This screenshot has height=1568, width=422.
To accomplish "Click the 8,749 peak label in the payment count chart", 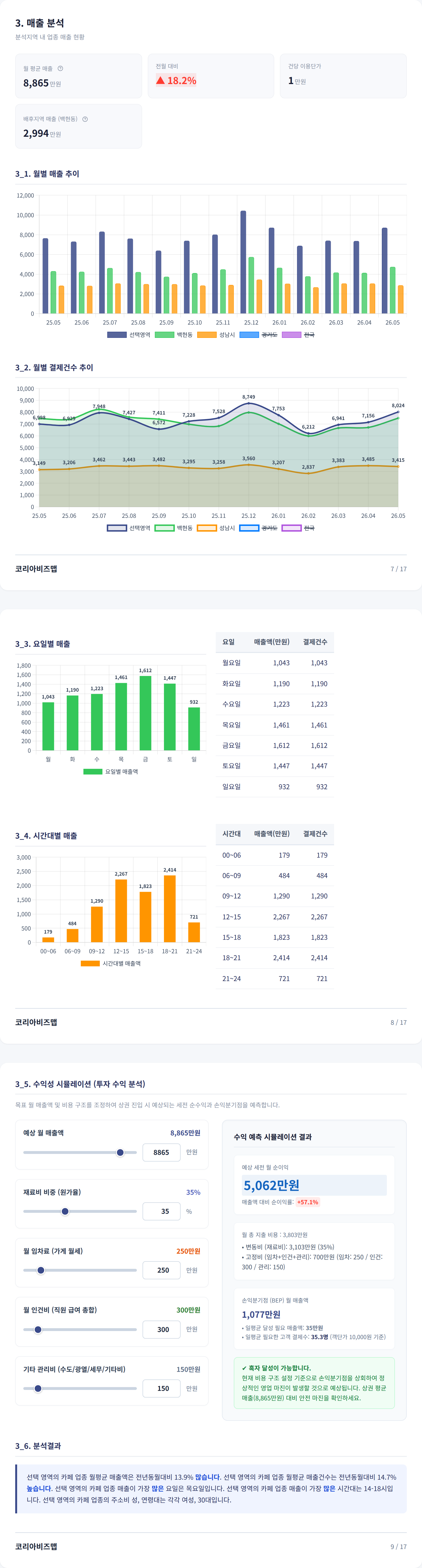I will 249,397.
